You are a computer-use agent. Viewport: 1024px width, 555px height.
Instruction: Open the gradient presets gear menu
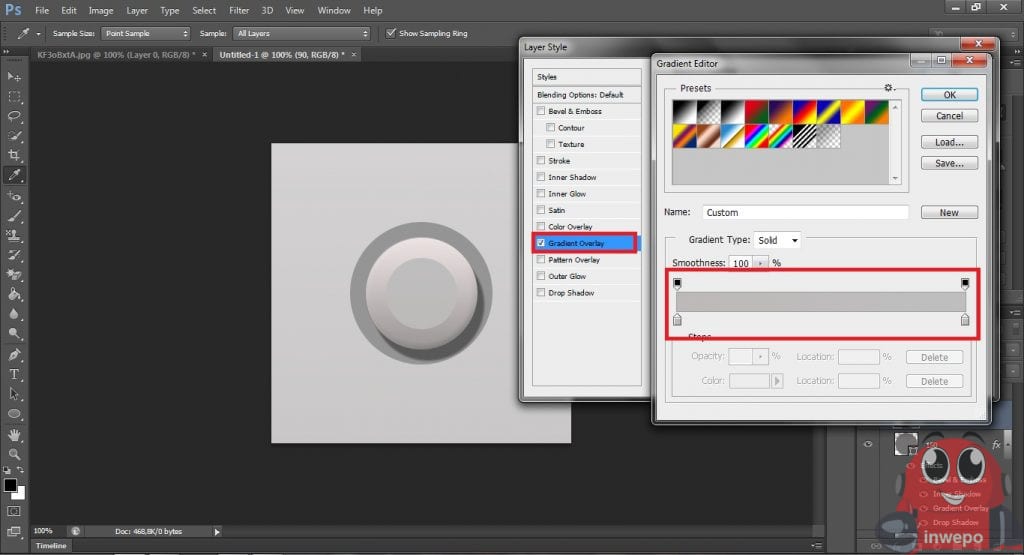click(887, 88)
